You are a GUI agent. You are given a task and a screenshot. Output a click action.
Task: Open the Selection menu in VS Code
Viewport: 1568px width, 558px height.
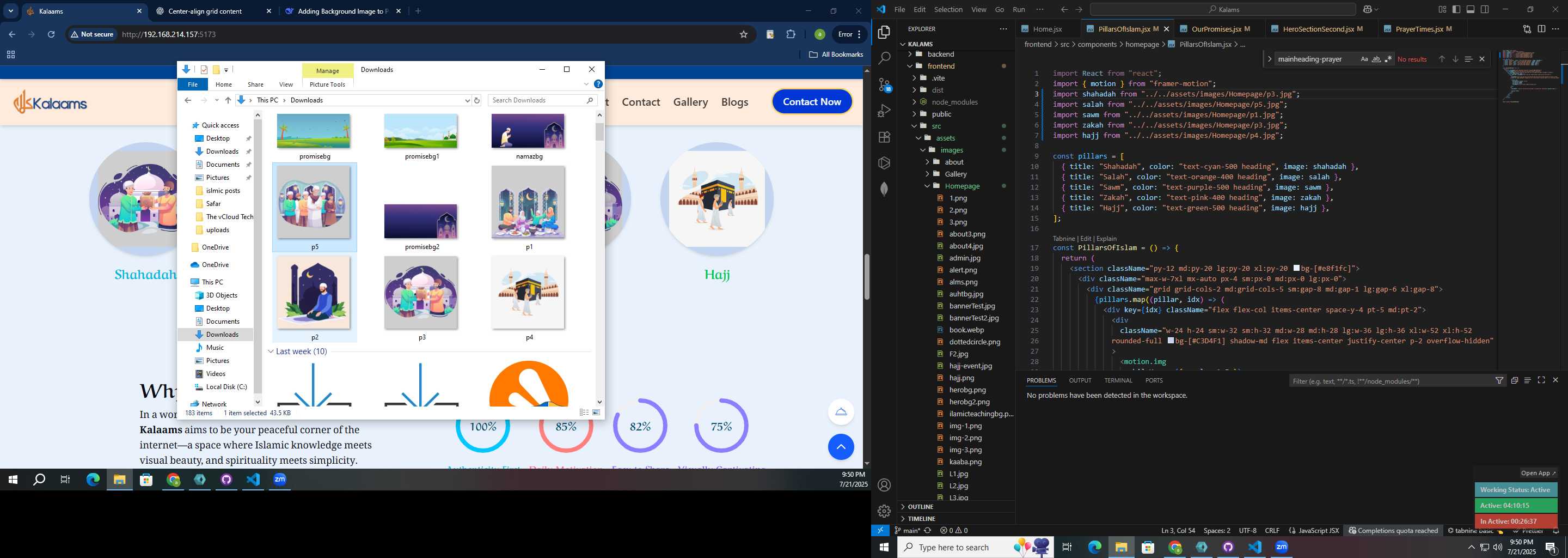pos(948,9)
